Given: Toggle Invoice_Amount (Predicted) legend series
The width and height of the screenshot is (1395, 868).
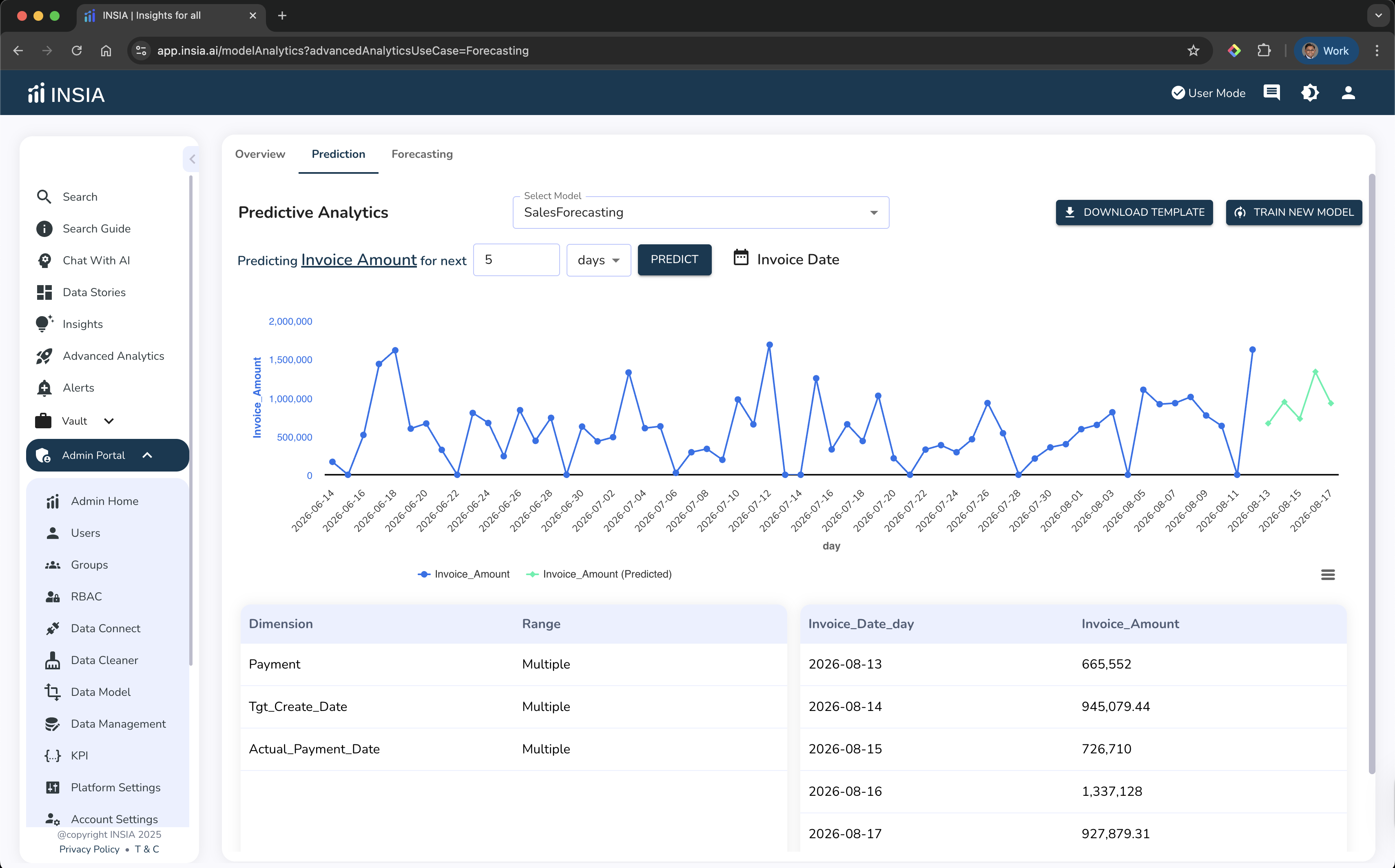Looking at the screenshot, I should 599,574.
